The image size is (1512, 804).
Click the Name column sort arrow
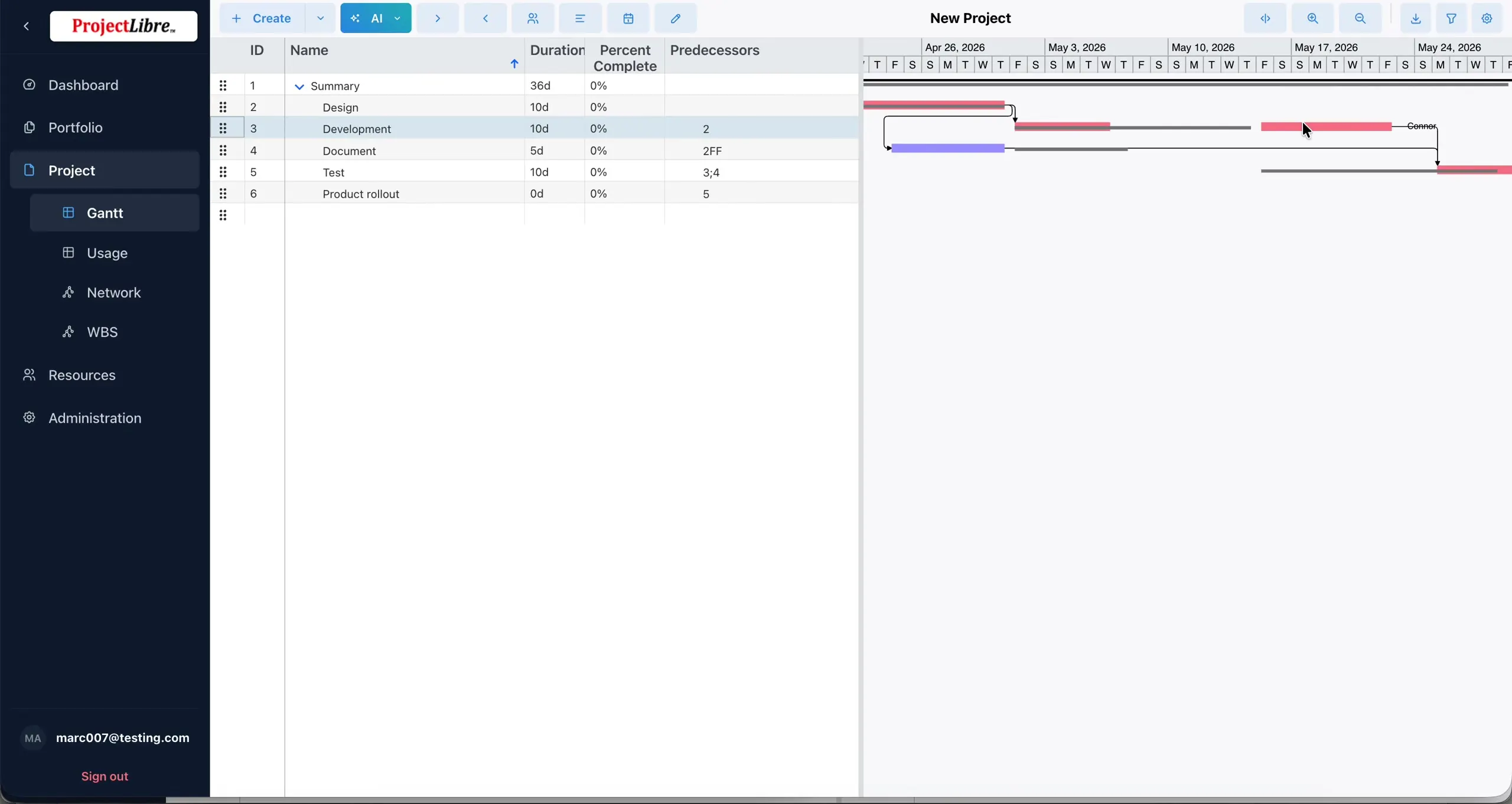pyautogui.click(x=514, y=64)
